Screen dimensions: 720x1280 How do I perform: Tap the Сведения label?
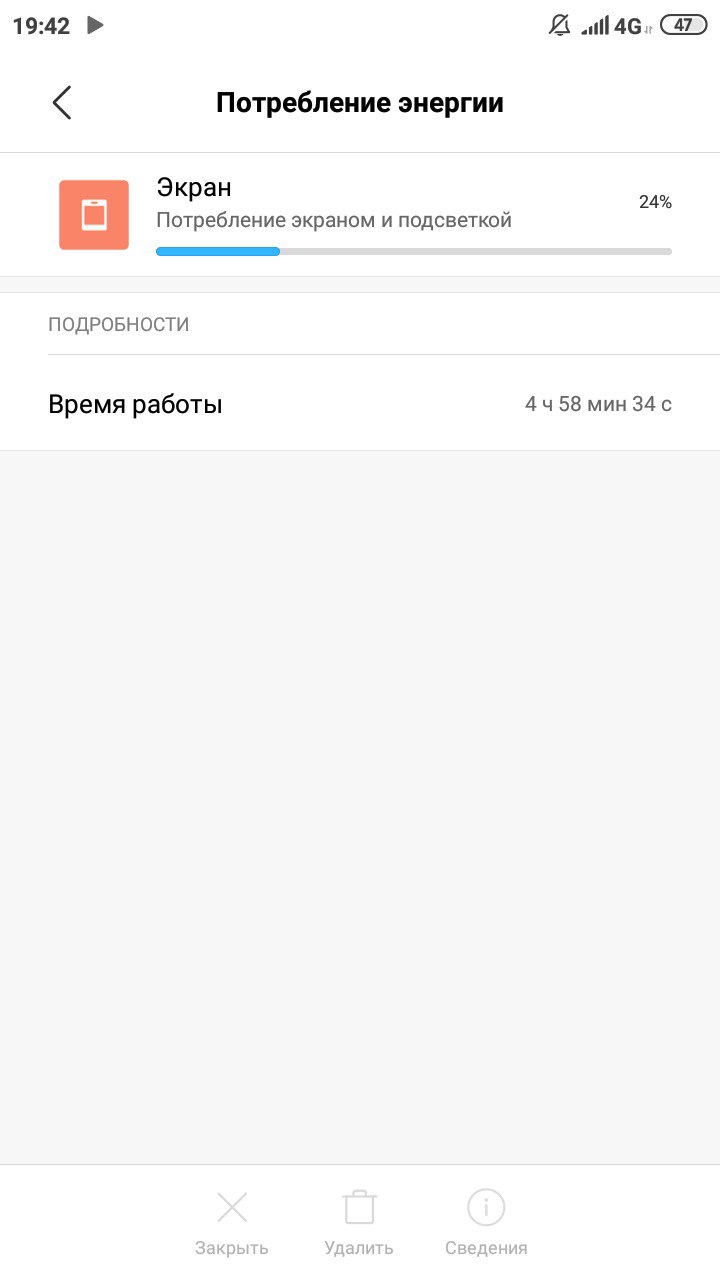coord(486,1248)
